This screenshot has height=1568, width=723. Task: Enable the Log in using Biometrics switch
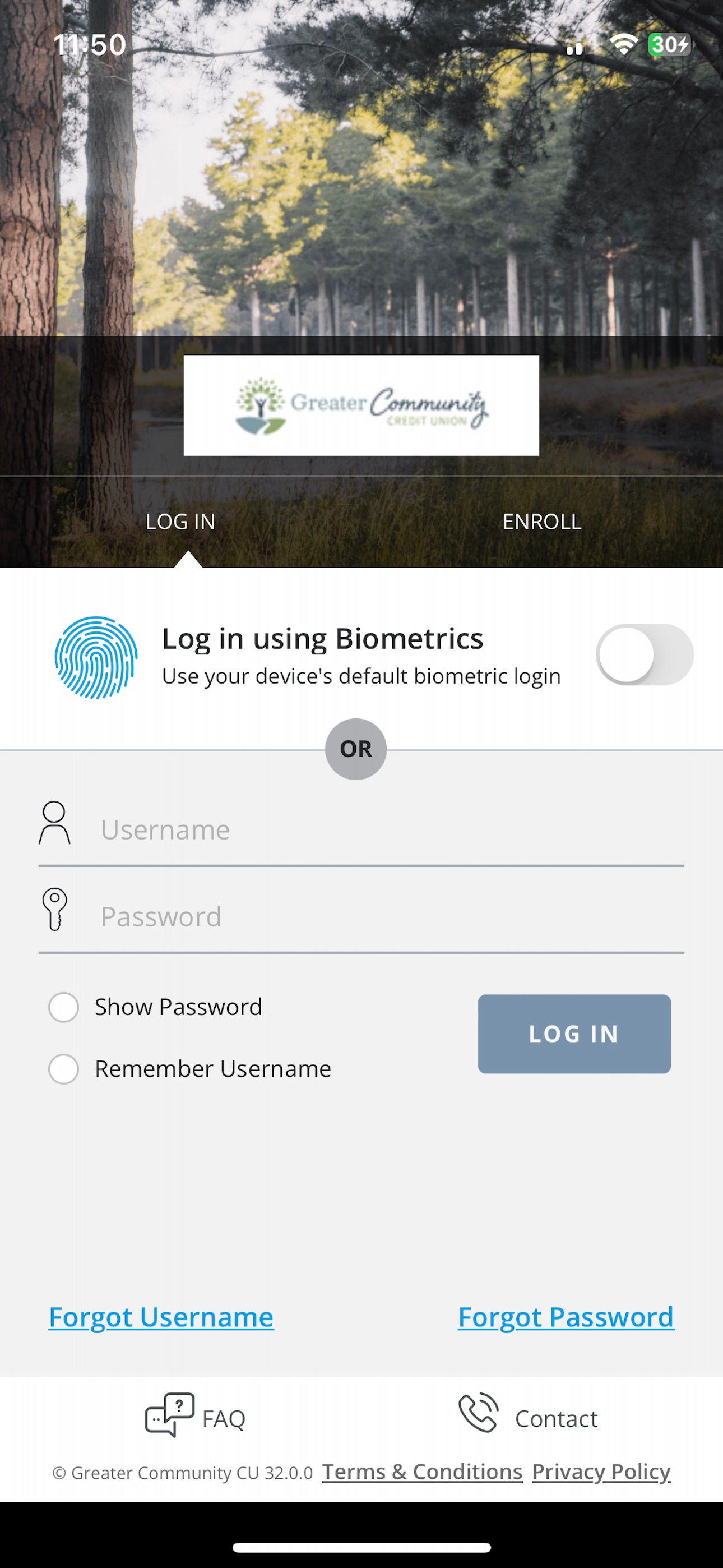click(x=645, y=654)
